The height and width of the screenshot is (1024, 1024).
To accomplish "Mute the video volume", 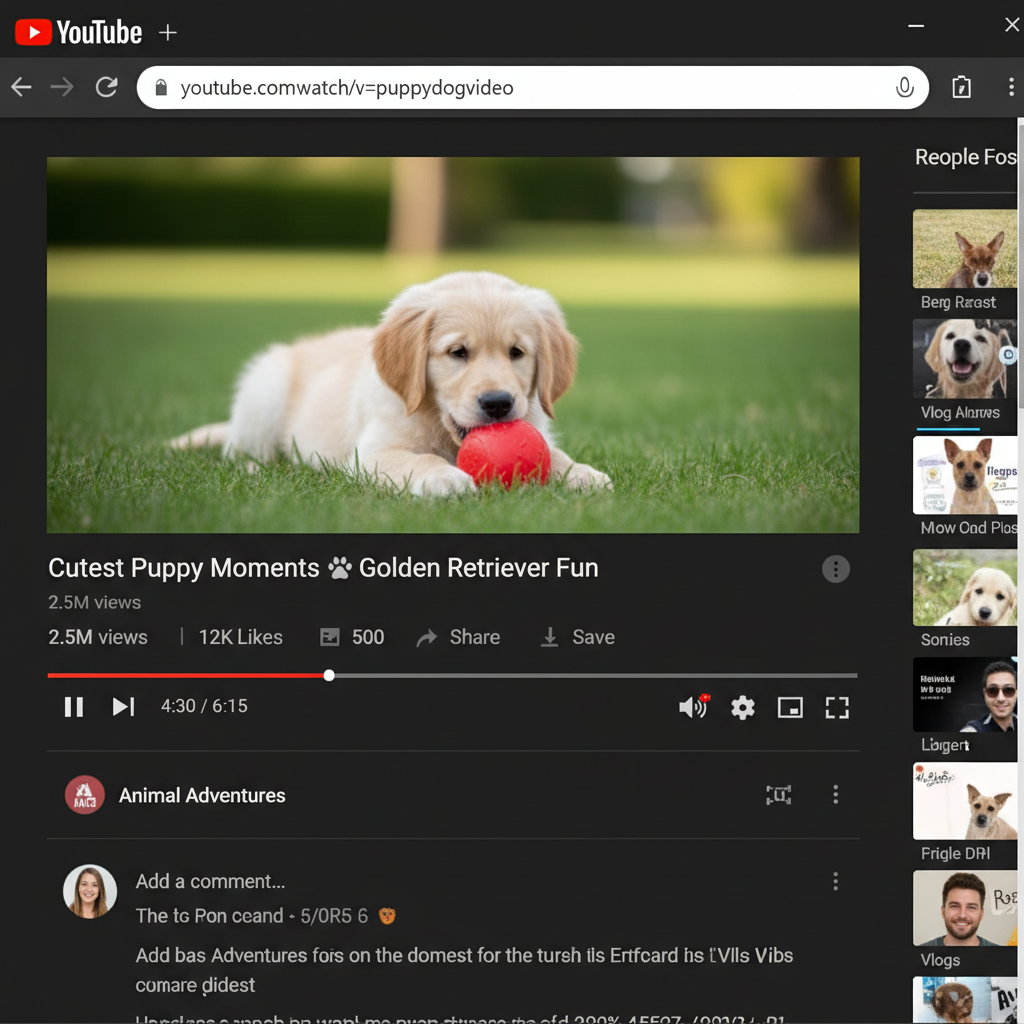I will click(692, 707).
